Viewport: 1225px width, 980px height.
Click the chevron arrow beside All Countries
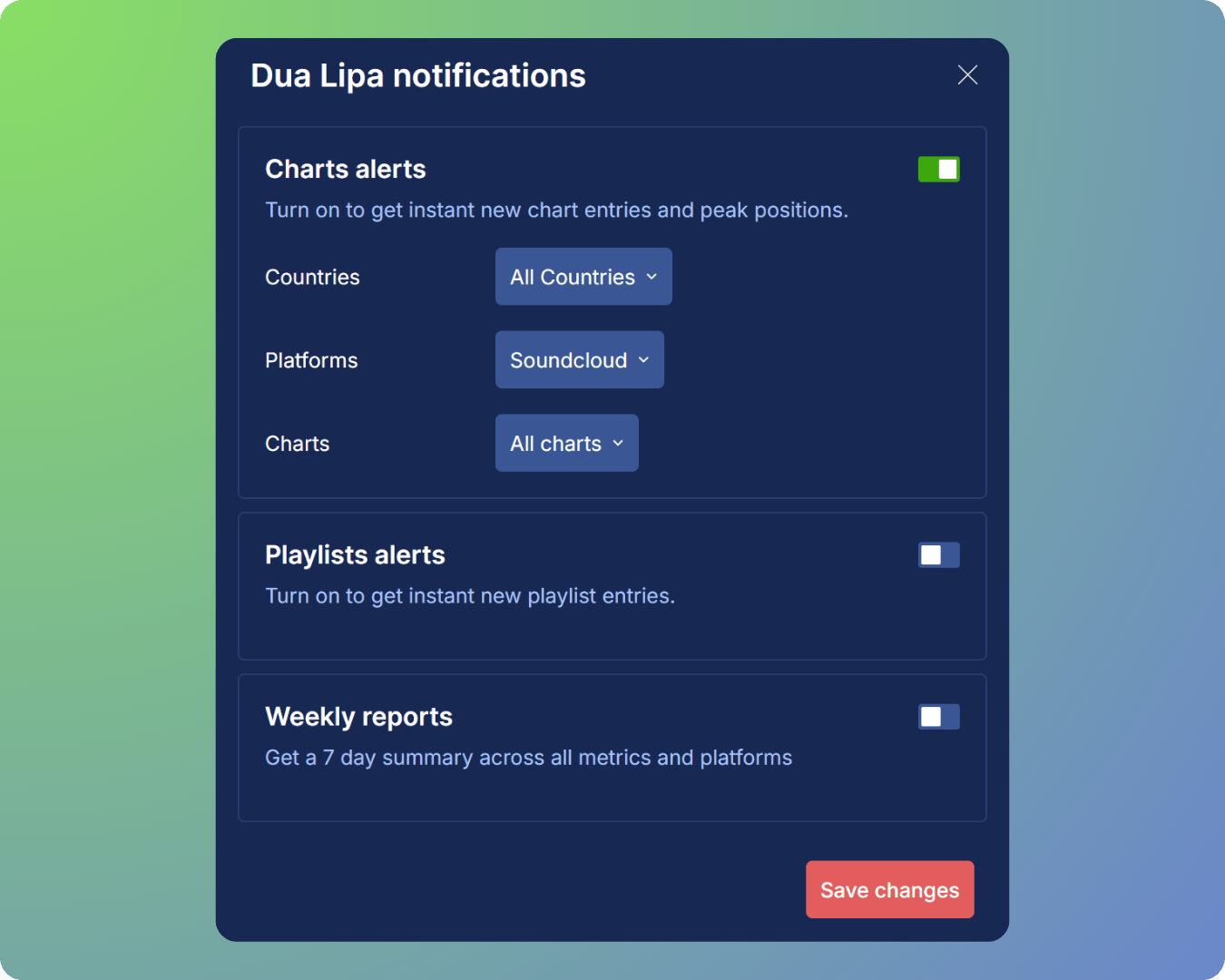[x=652, y=277]
